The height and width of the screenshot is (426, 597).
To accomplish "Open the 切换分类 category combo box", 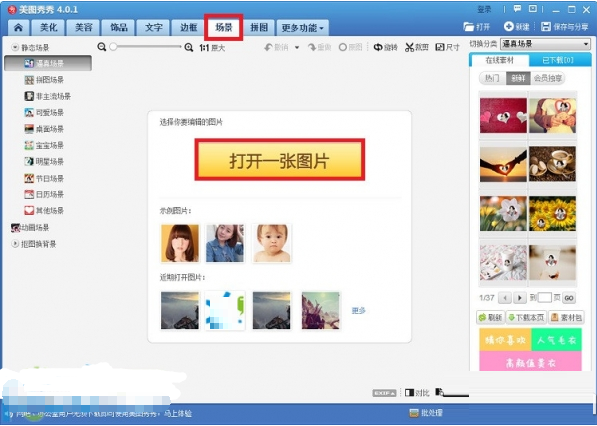I will (x=545, y=44).
